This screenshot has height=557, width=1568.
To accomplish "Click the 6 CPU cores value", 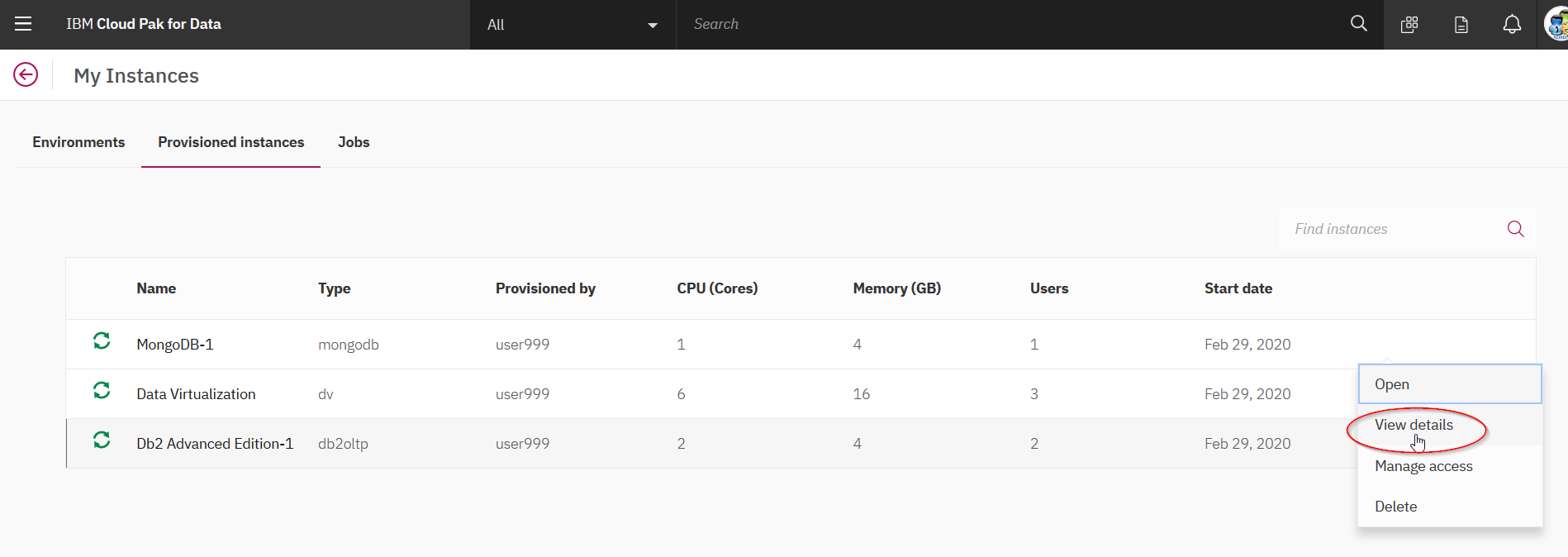I will (x=681, y=394).
